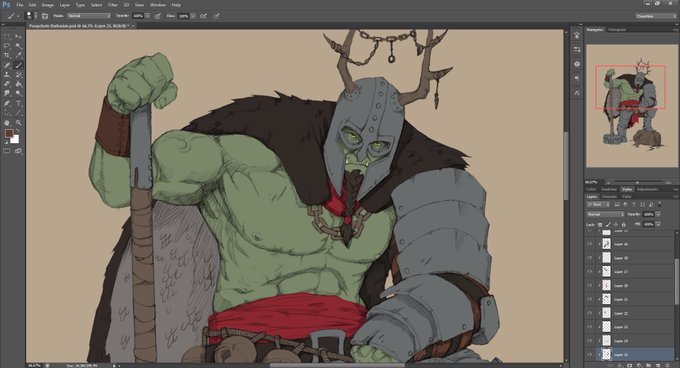
Task: Select the Pen tool
Action: point(7,103)
